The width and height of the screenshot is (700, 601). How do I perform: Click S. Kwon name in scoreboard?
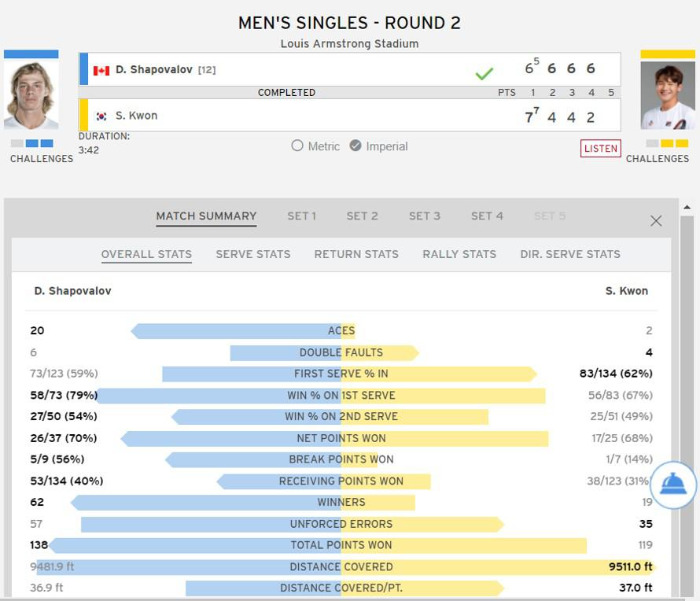click(x=136, y=116)
